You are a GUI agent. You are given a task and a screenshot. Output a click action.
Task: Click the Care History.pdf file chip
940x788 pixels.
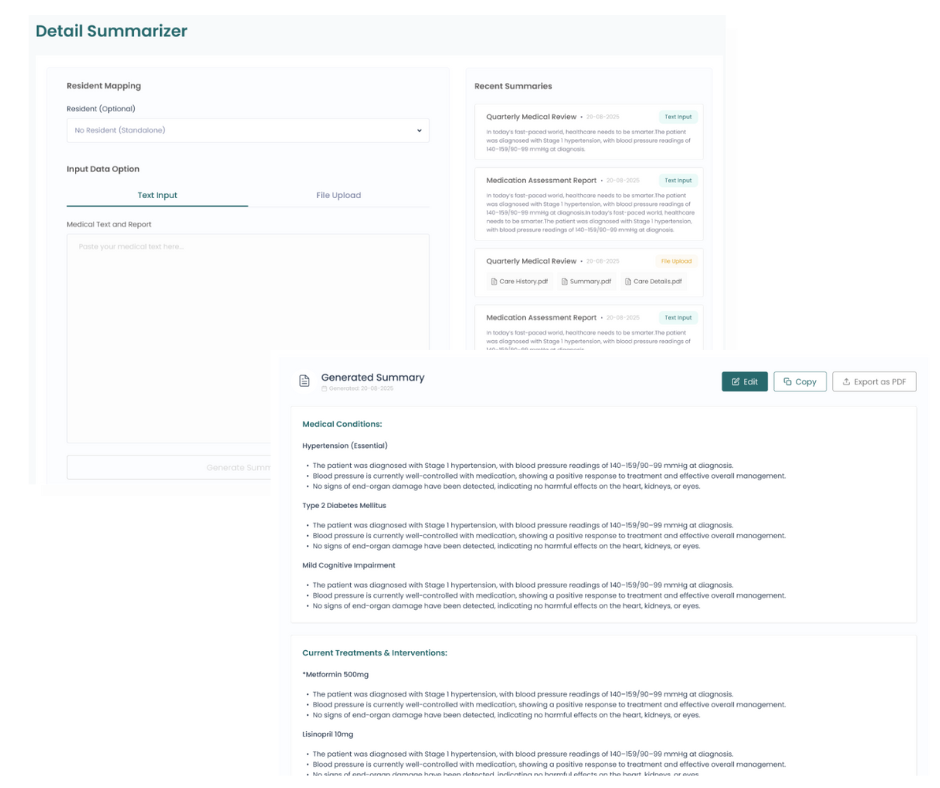click(x=519, y=282)
